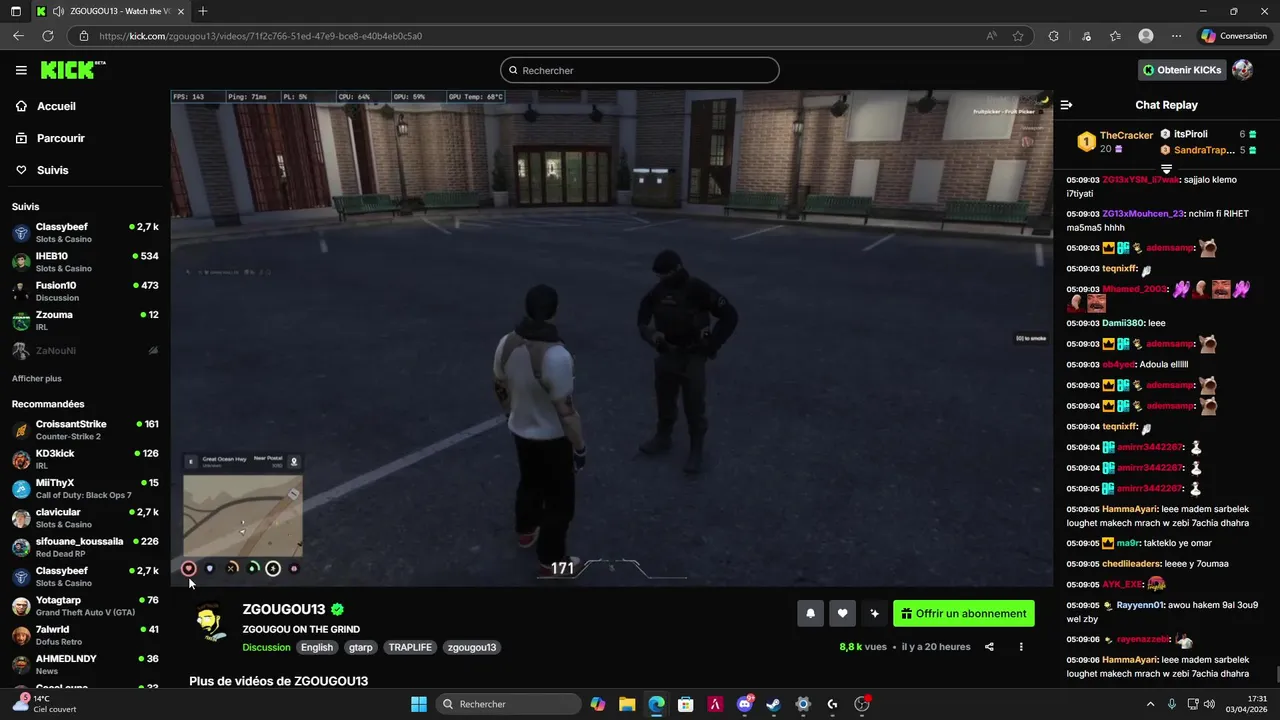The image size is (1280, 720).
Task: Open recommended channel MiiThyX
Action: [x=85, y=488]
